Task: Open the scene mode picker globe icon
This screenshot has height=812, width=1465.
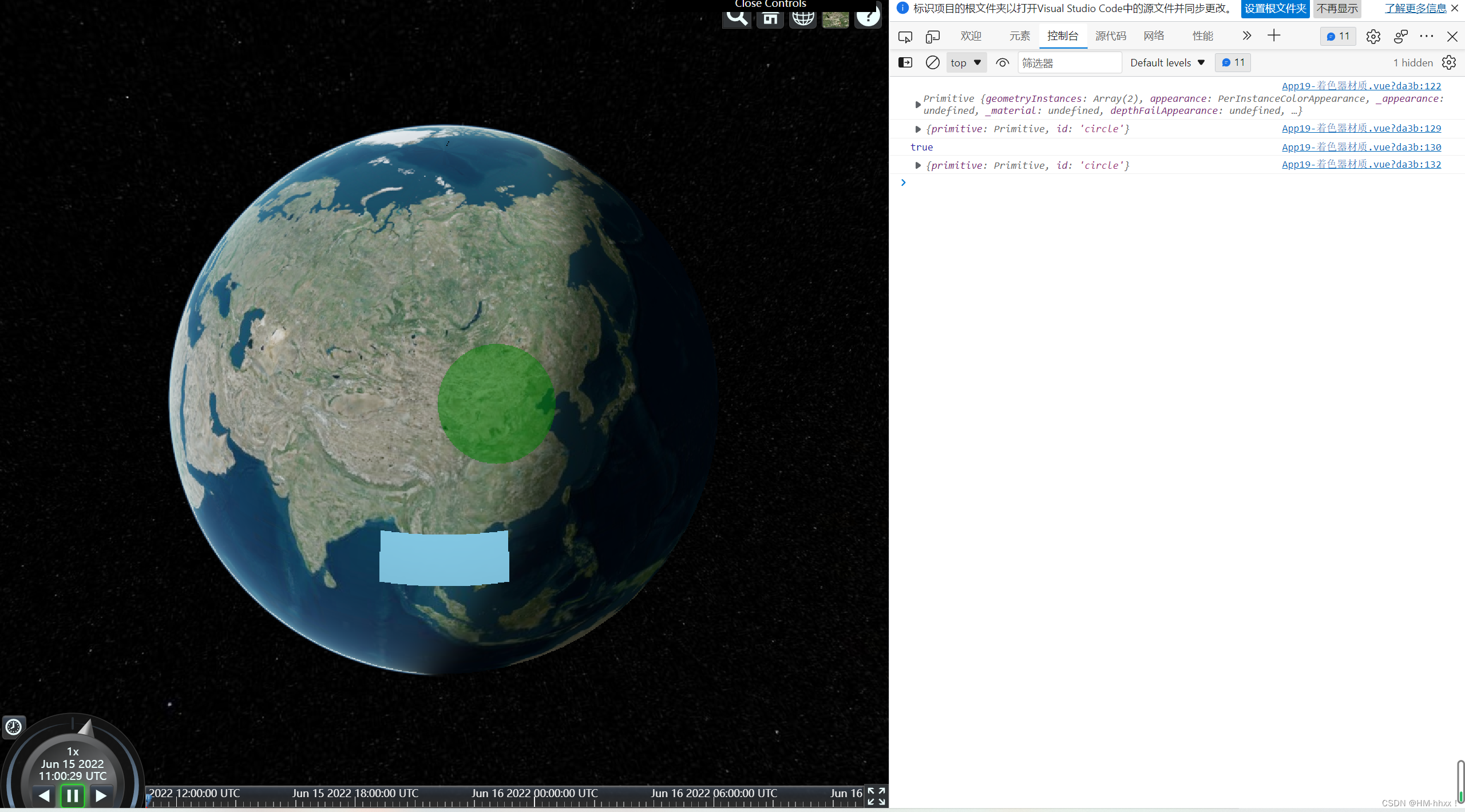Action: 802,17
